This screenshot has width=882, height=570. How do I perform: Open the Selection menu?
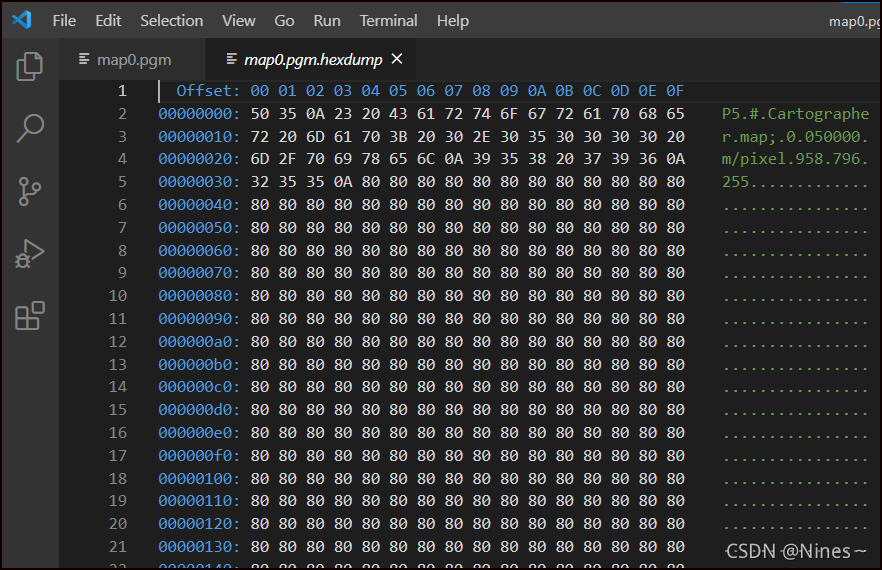point(172,21)
